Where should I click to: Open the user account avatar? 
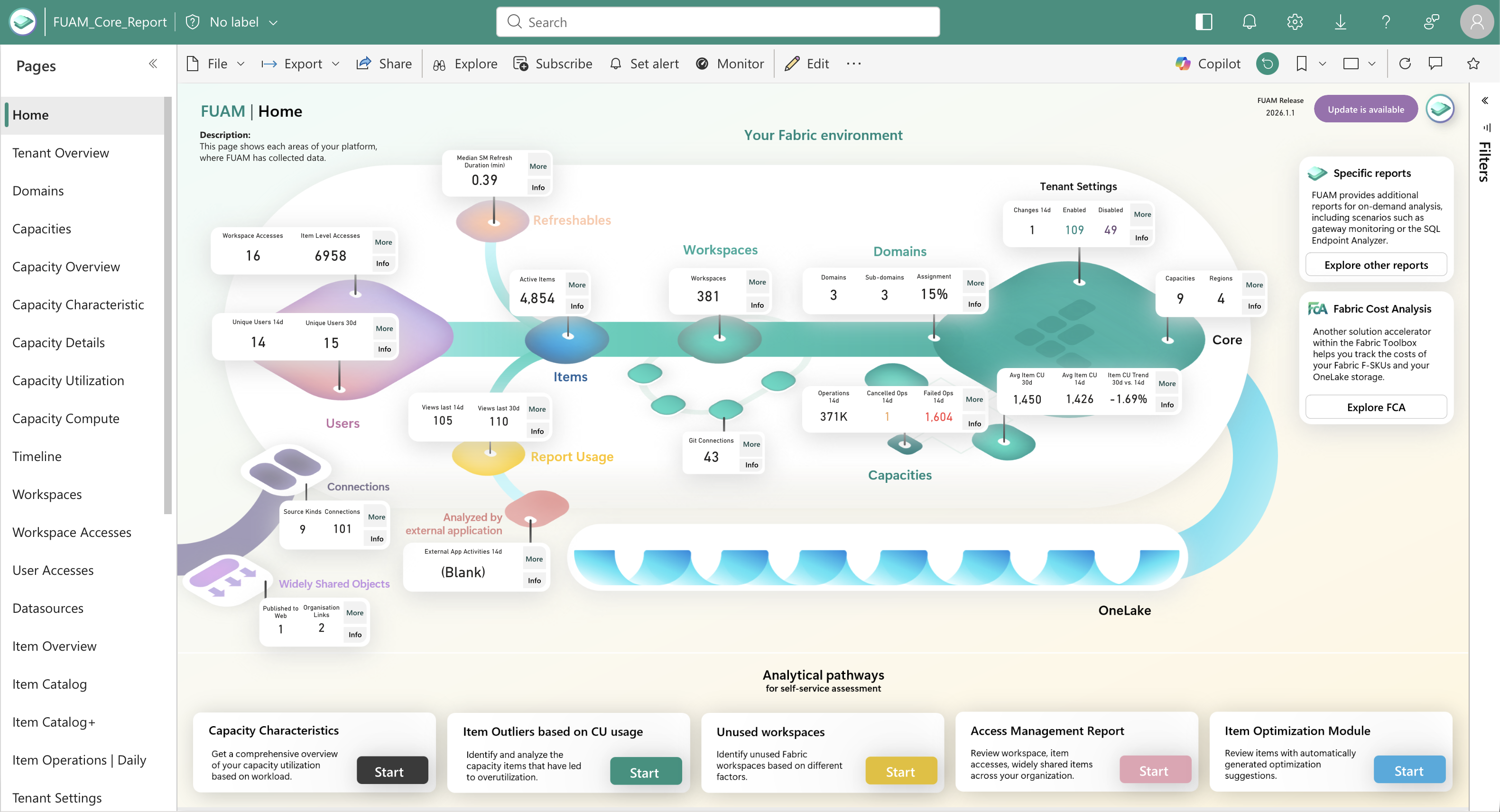(x=1477, y=22)
